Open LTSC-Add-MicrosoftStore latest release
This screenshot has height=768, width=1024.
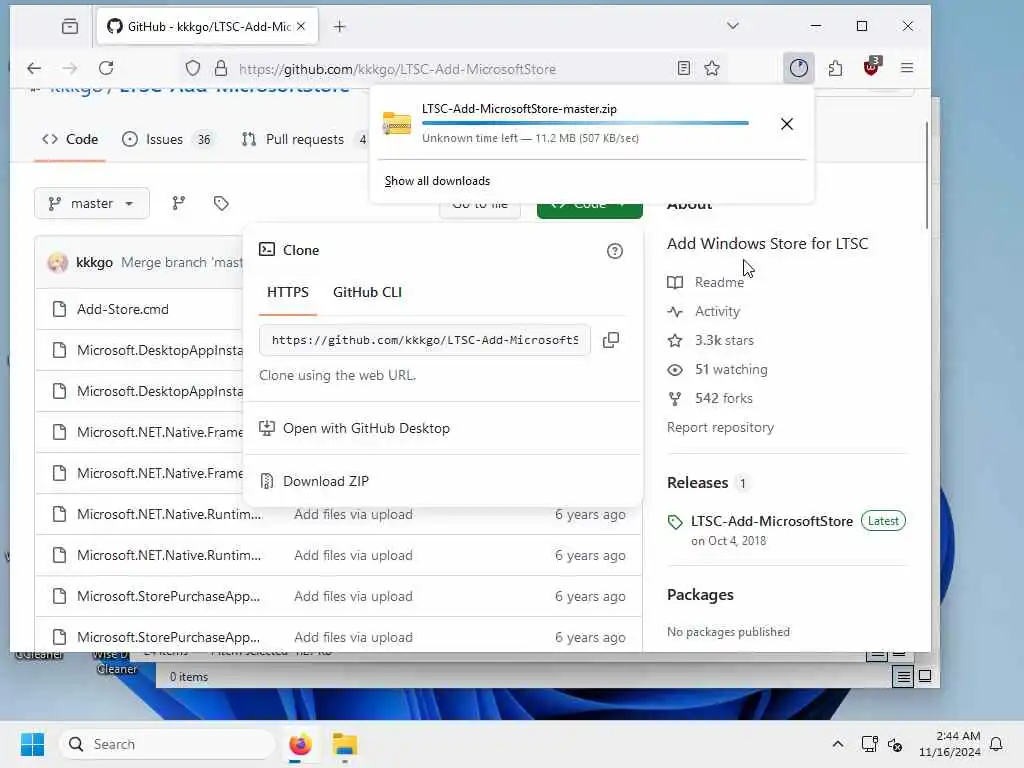coord(771,521)
